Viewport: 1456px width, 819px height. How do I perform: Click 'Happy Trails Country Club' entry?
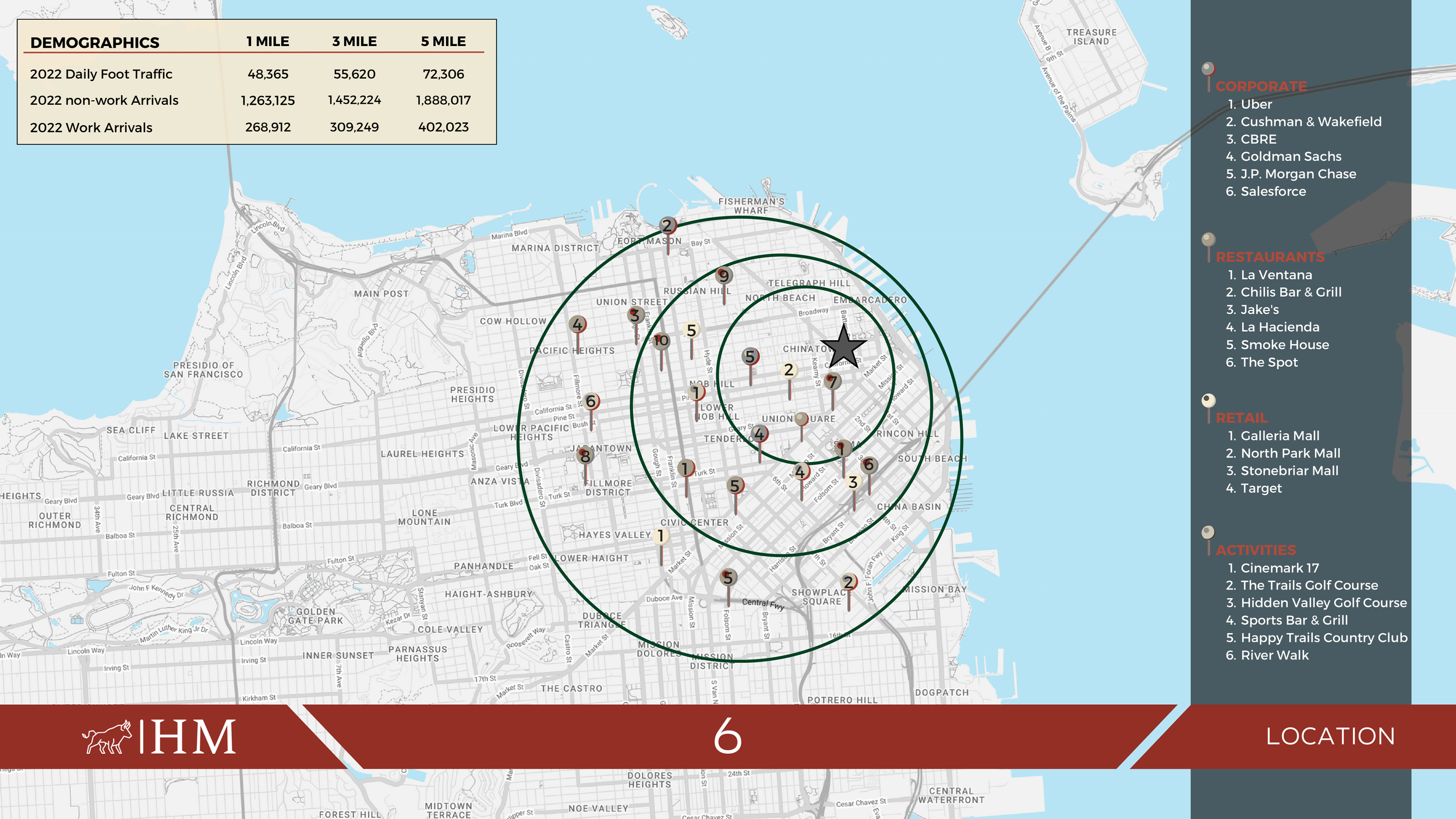coord(1324,638)
